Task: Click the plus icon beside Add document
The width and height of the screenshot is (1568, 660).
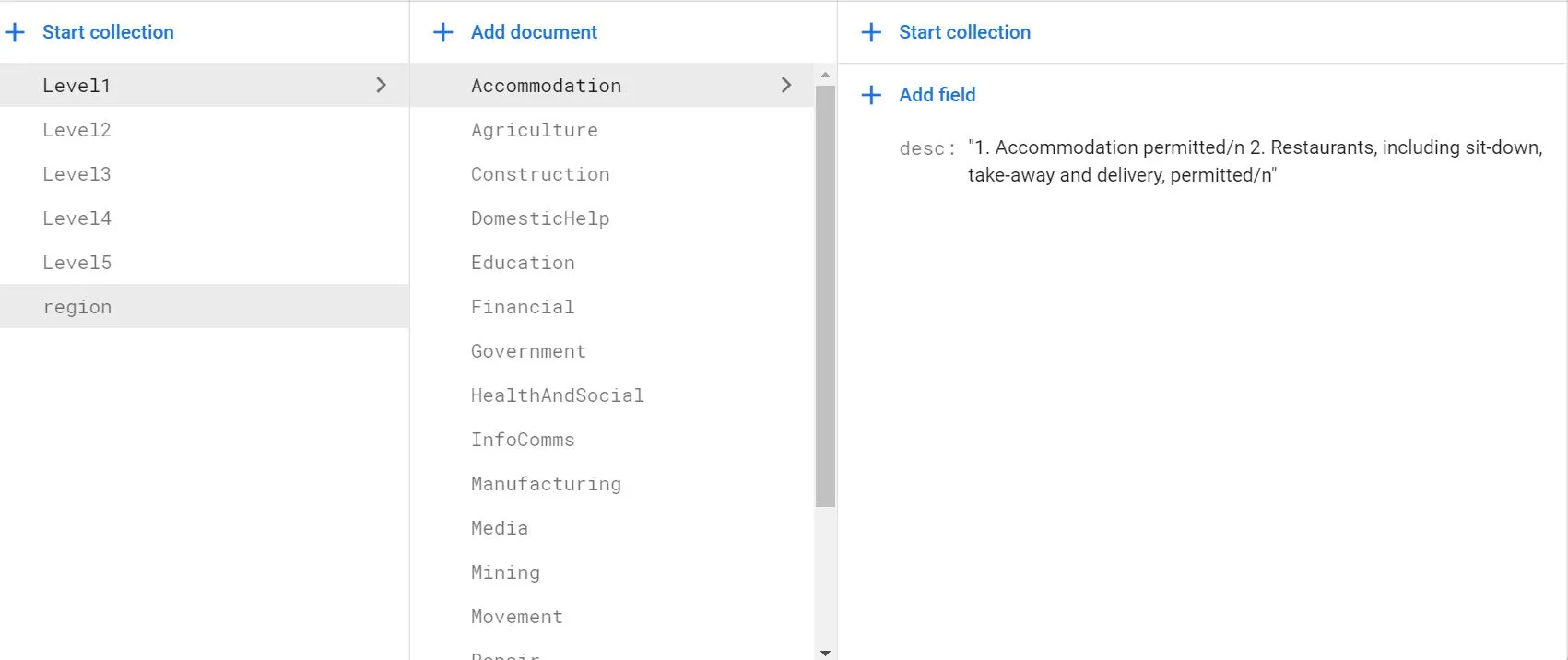Action: pos(443,32)
